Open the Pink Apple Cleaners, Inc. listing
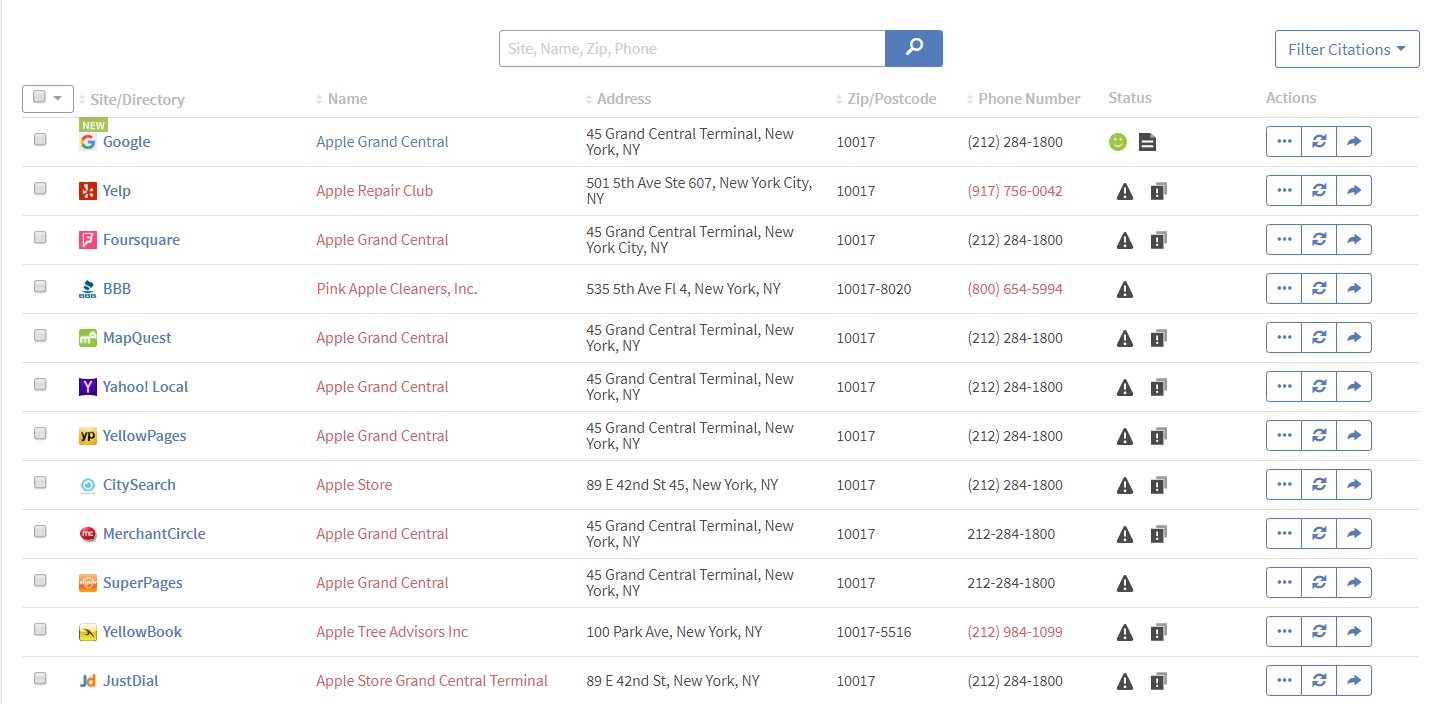 (397, 289)
